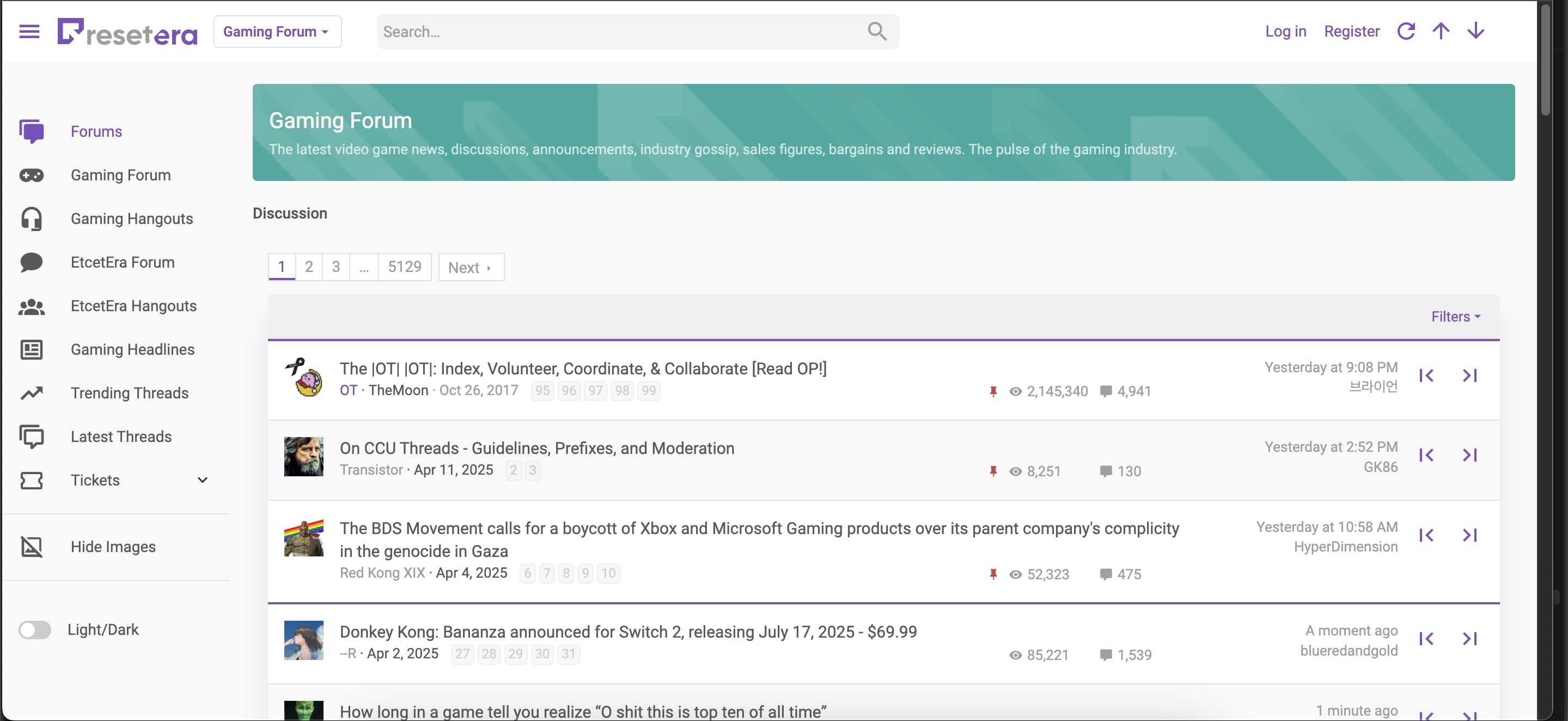Open the Donkey Kong Bananza thread title
Viewport: 1568px width, 721px height.
pos(627,632)
